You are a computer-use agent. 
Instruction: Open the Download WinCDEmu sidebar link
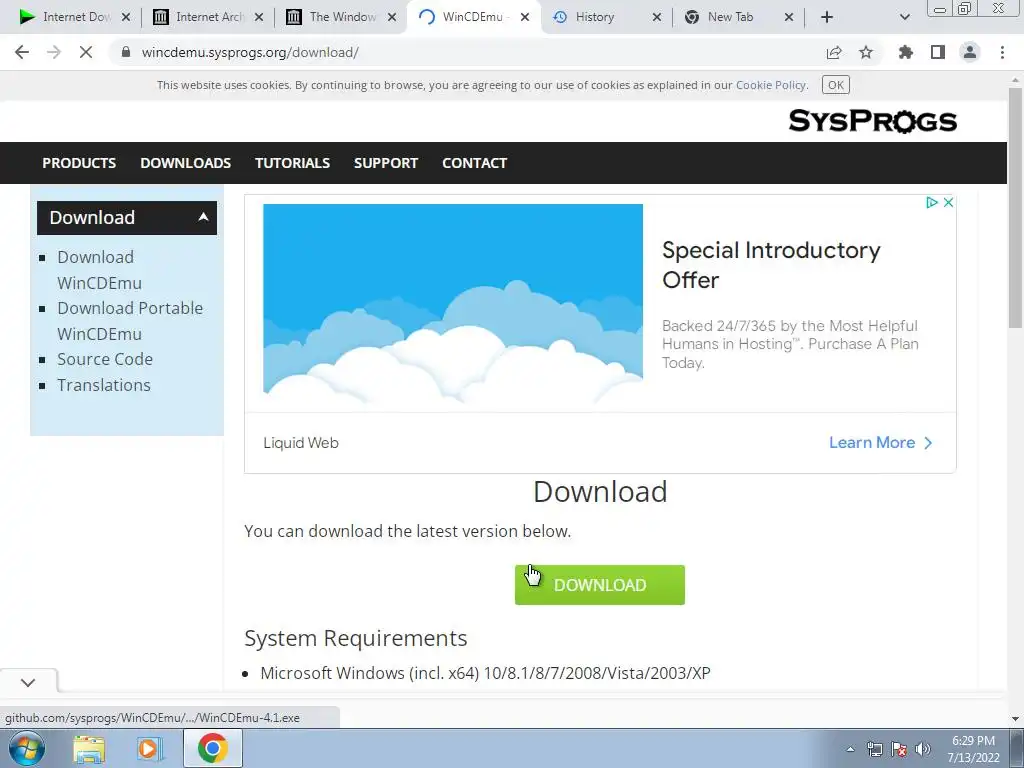pyautogui.click(x=99, y=270)
